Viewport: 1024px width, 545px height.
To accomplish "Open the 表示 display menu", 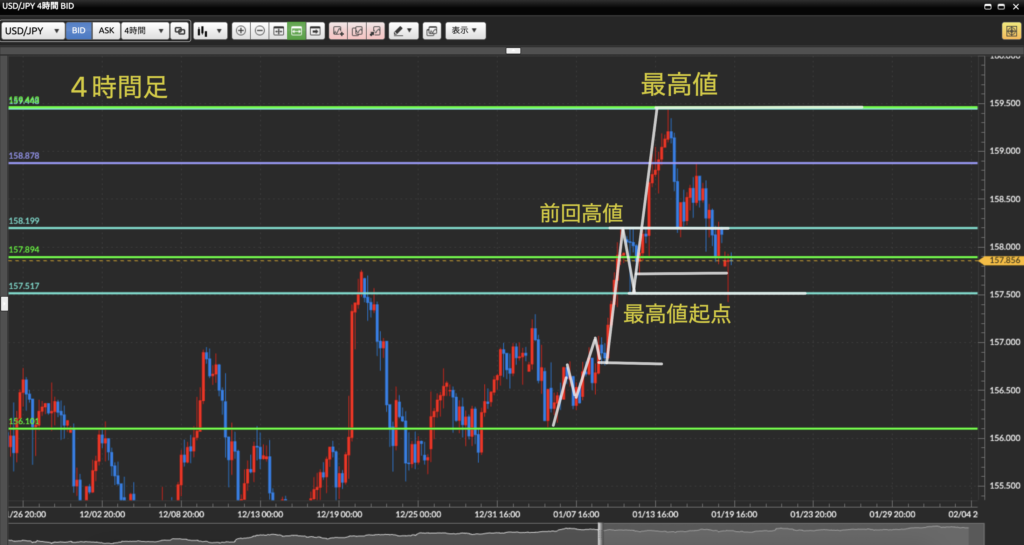I will [465, 31].
